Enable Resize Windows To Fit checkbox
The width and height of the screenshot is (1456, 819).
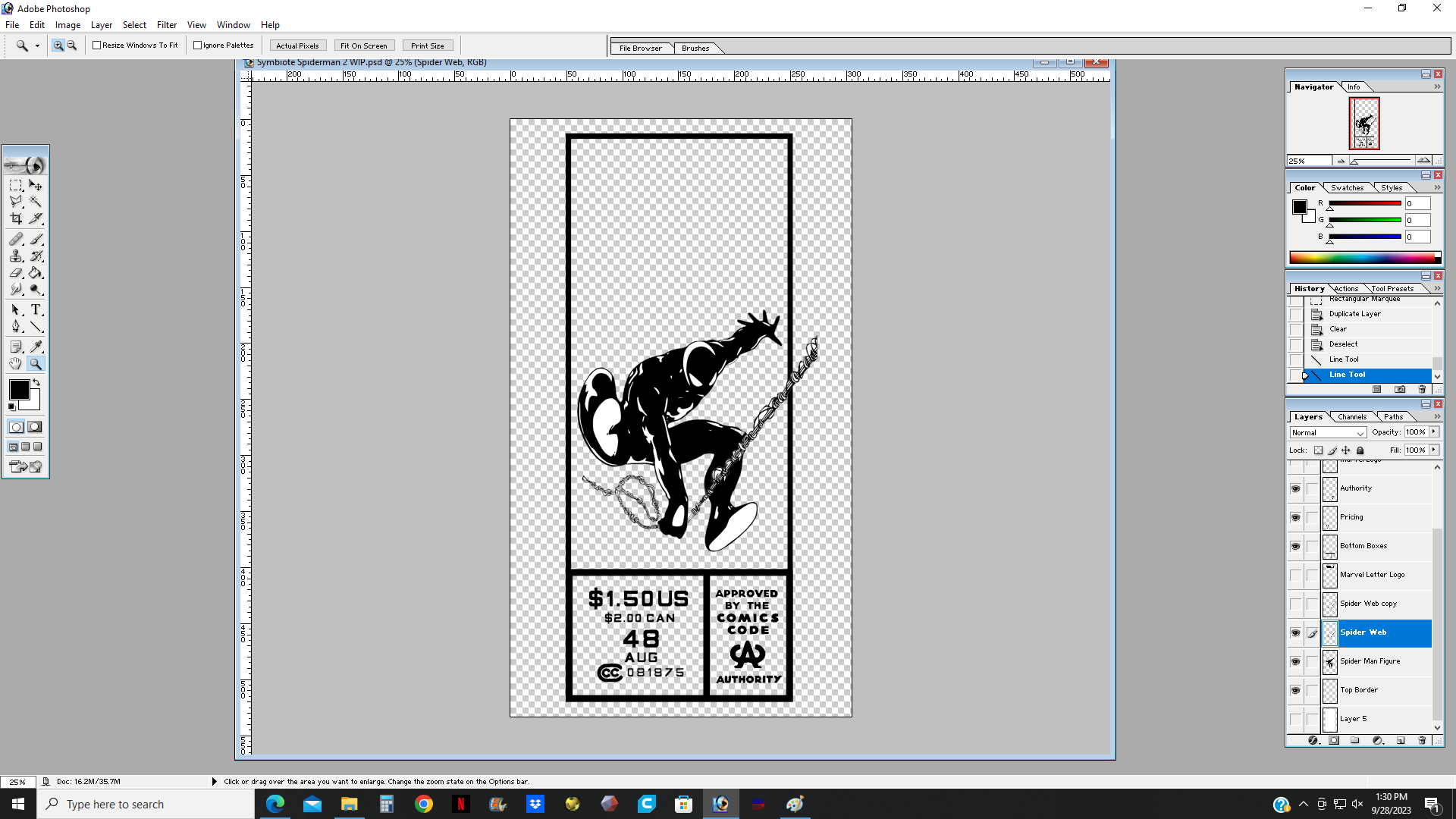pyautogui.click(x=97, y=45)
